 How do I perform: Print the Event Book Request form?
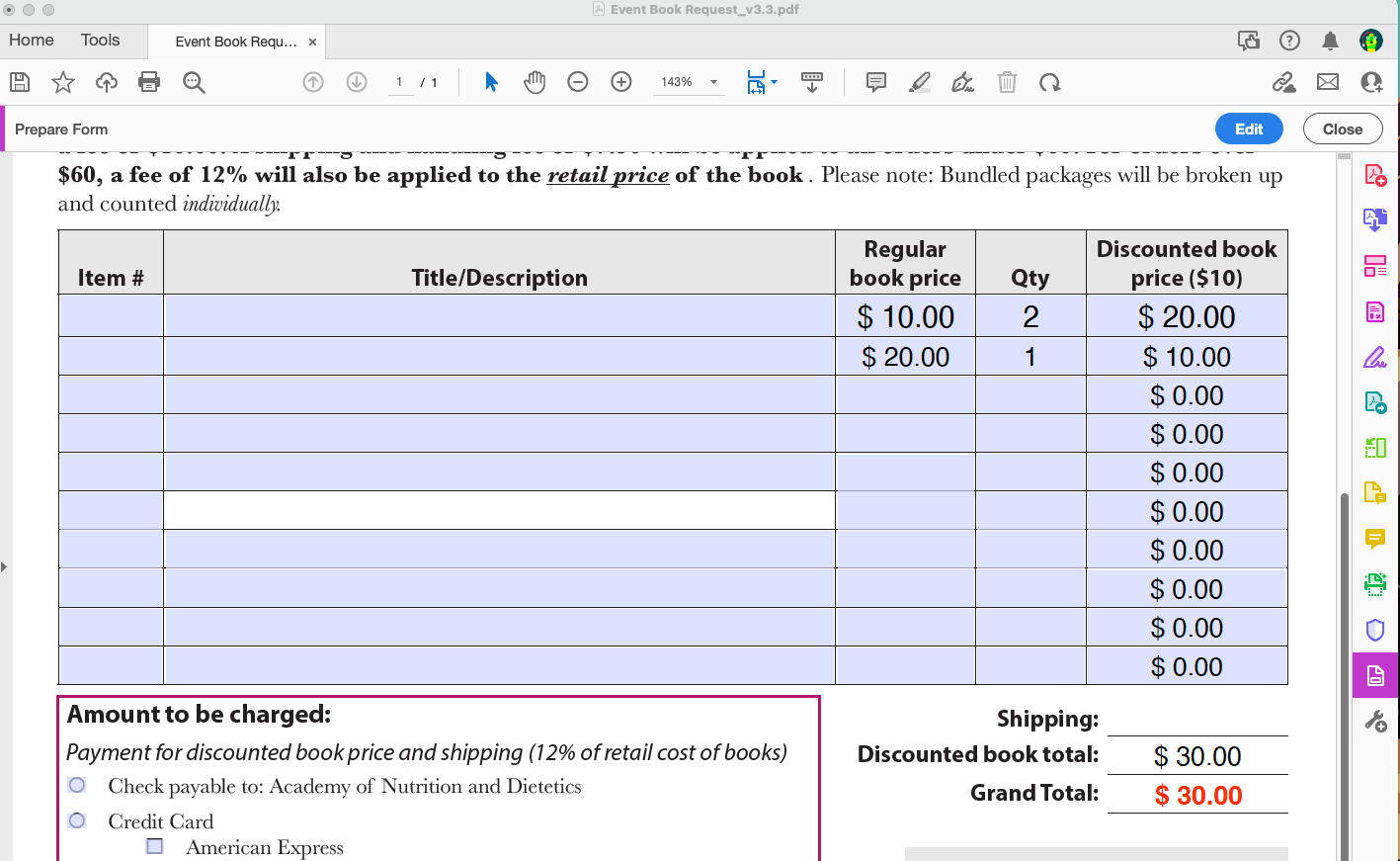pos(149,82)
